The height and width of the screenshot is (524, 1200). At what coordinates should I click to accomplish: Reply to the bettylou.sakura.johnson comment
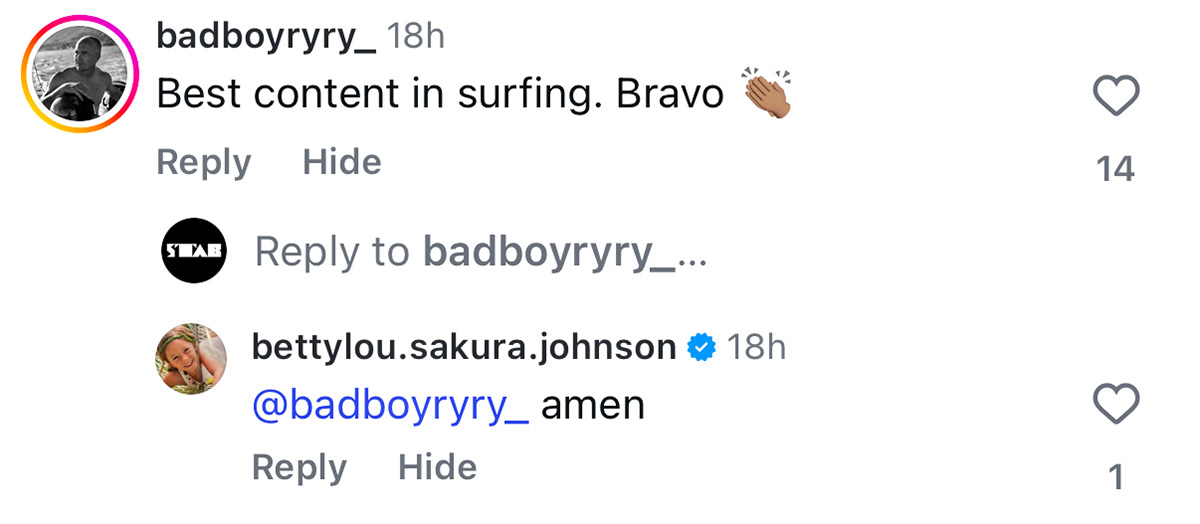[299, 467]
